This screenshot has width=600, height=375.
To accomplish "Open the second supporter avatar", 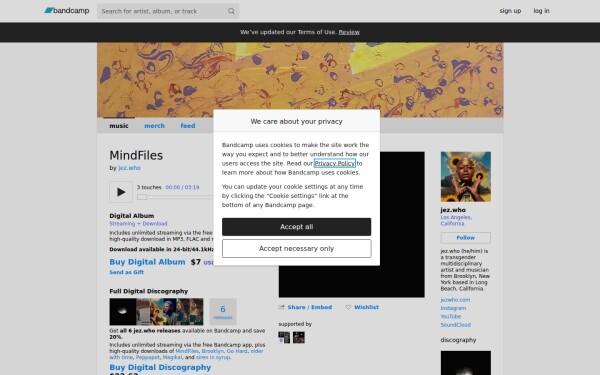I will 299,338.
